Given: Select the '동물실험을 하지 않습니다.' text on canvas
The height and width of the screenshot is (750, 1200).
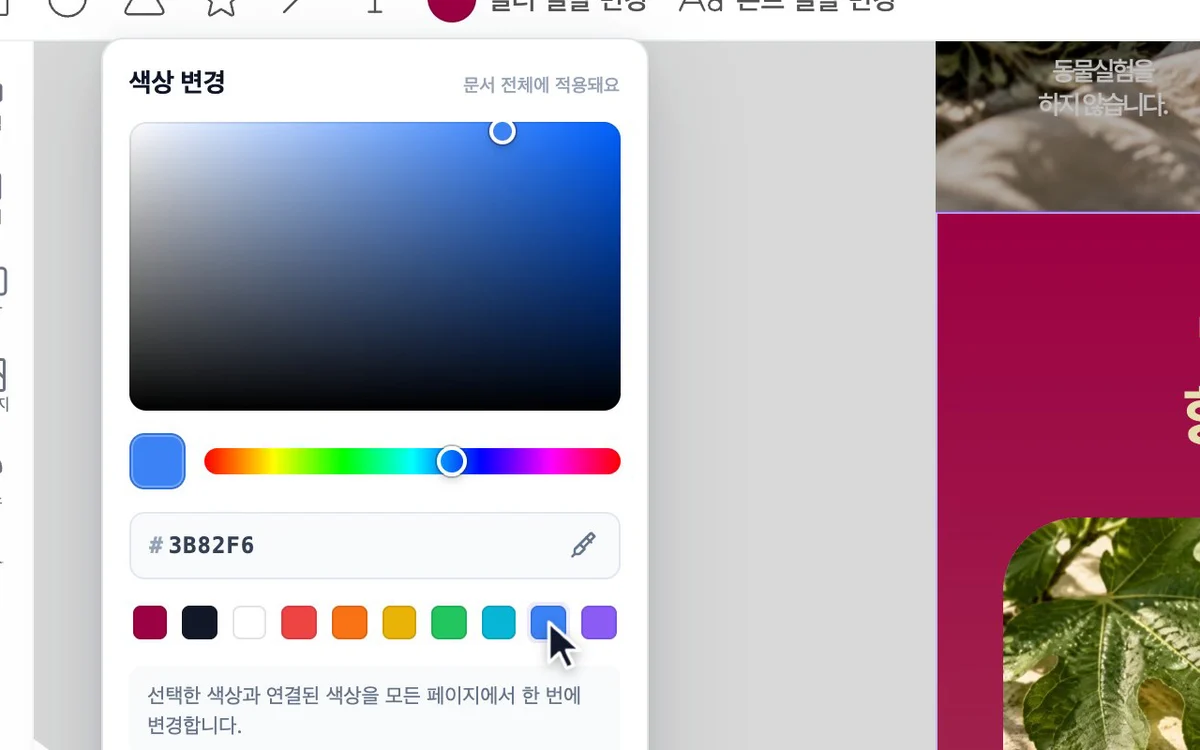Looking at the screenshot, I should (x=1103, y=87).
